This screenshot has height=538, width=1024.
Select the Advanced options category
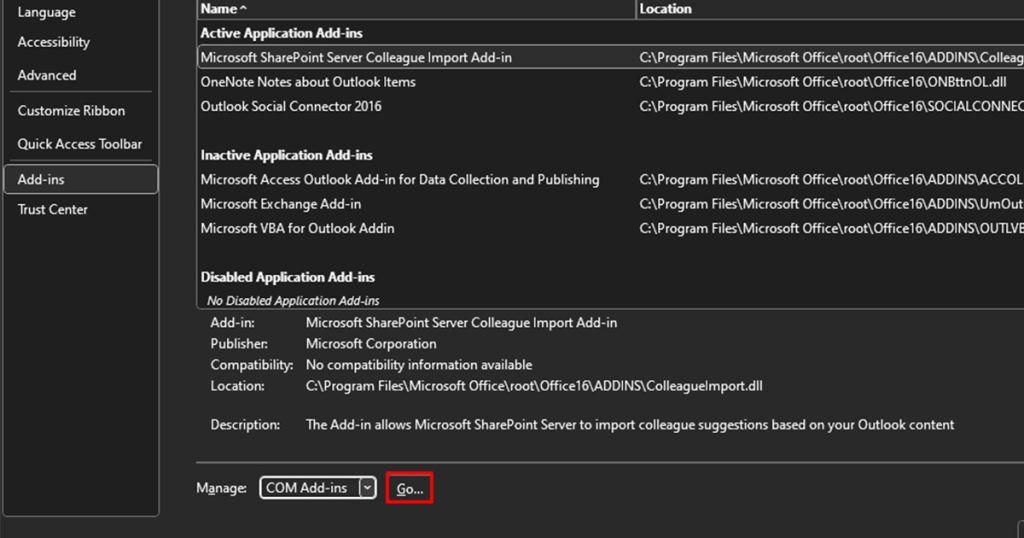point(46,75)
